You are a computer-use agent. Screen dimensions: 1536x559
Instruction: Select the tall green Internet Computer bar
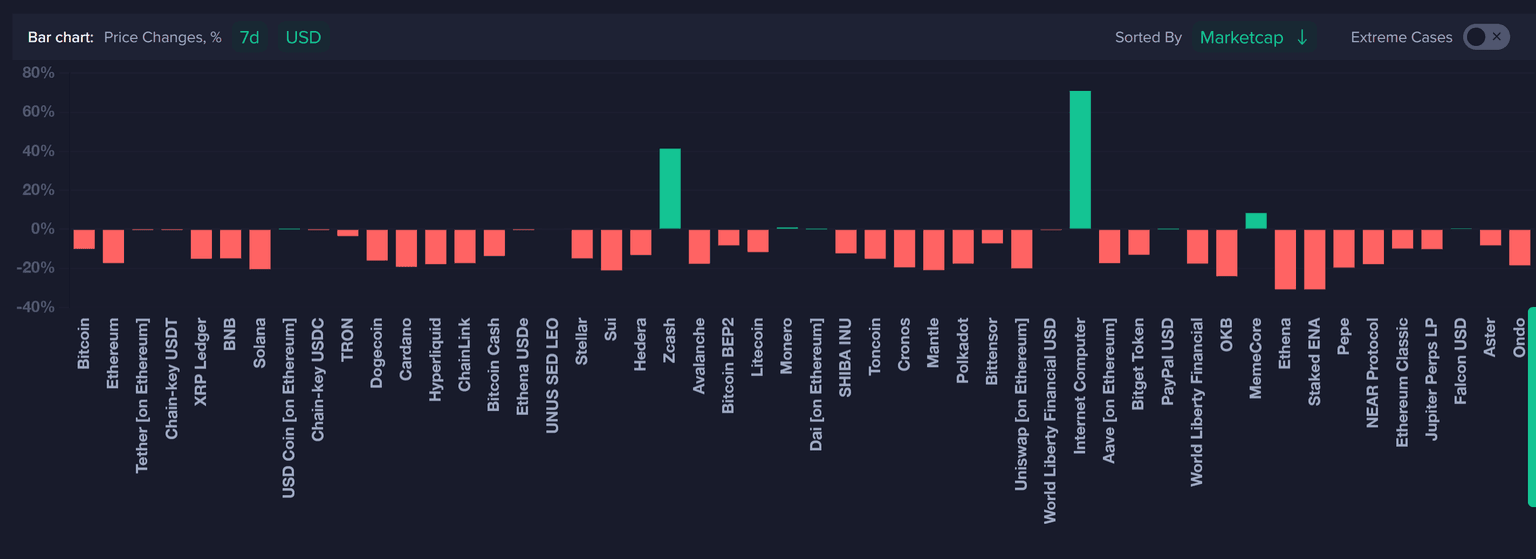[x=1080, y=160]
